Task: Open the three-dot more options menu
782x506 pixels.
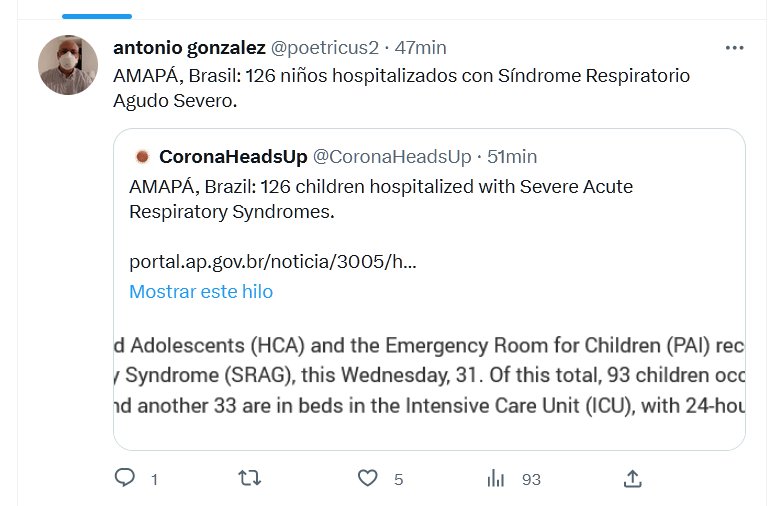Action: 735,48
